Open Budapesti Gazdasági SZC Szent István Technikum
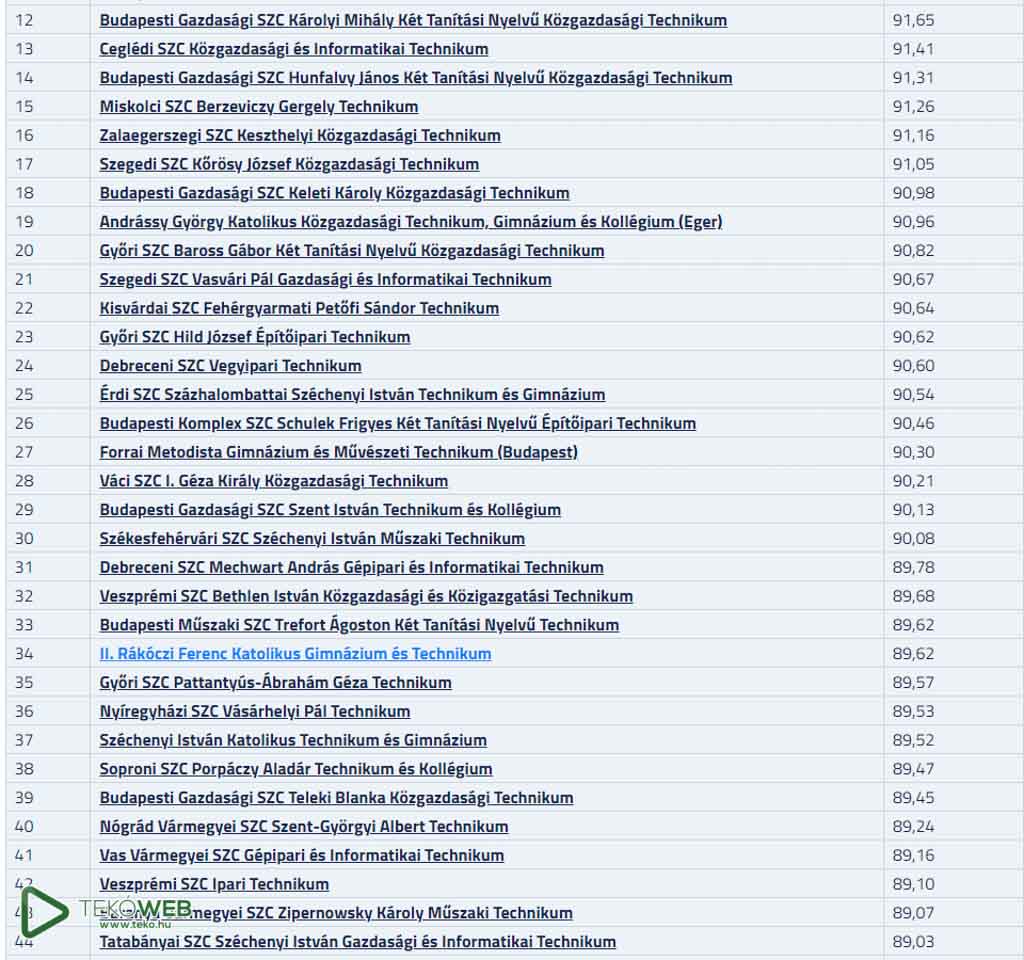This screenshot has width=1024, height=960. tap(330, 509)
